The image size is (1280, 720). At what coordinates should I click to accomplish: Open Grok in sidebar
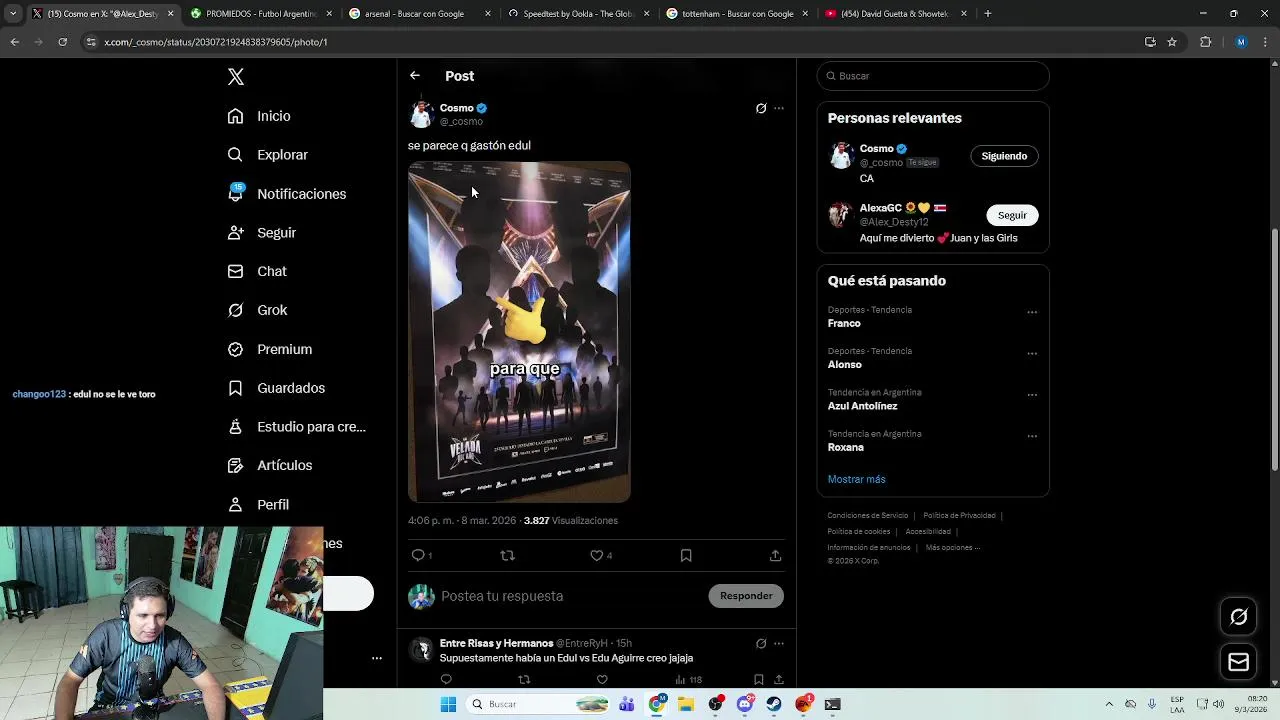tap(257, 310)
